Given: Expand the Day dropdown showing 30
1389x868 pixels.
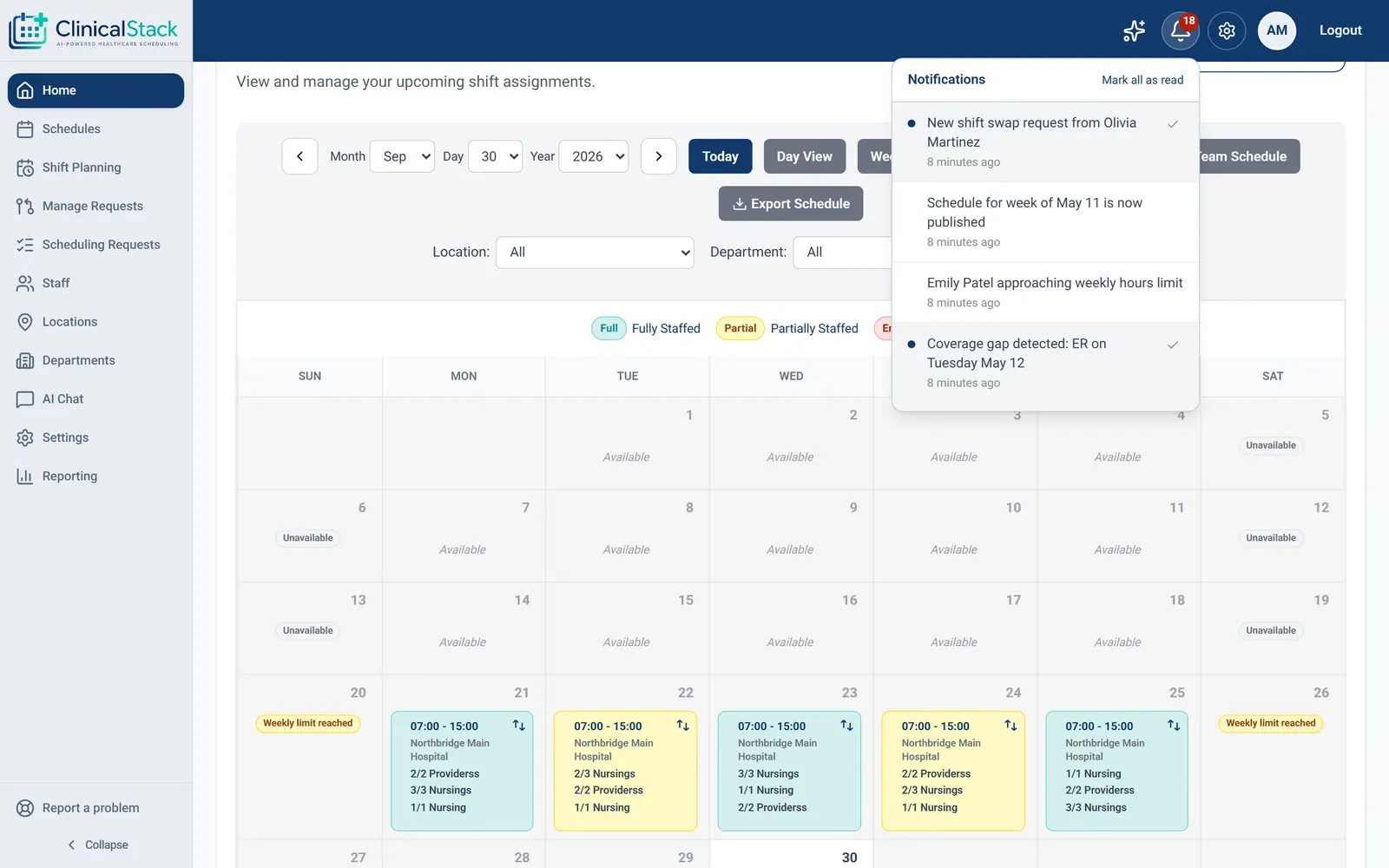Looking at the screenshot, I should click(x=496, y=156).
